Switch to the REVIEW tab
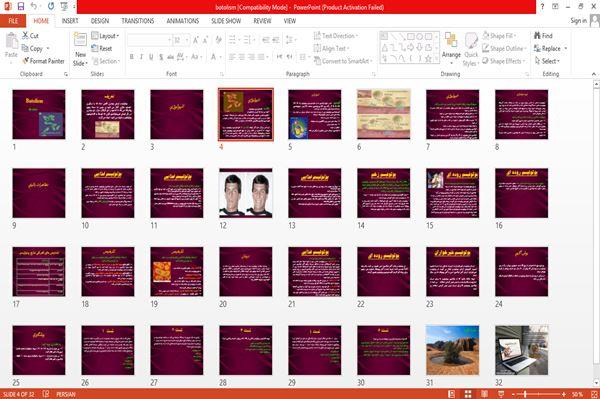Screen dimensions: 600x399 point(262,21)
